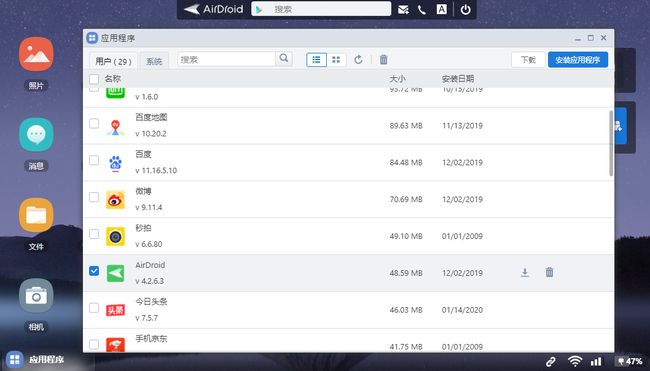Sort by 名称 column header
The image size is (650, 371).
[x=112, y=79]
